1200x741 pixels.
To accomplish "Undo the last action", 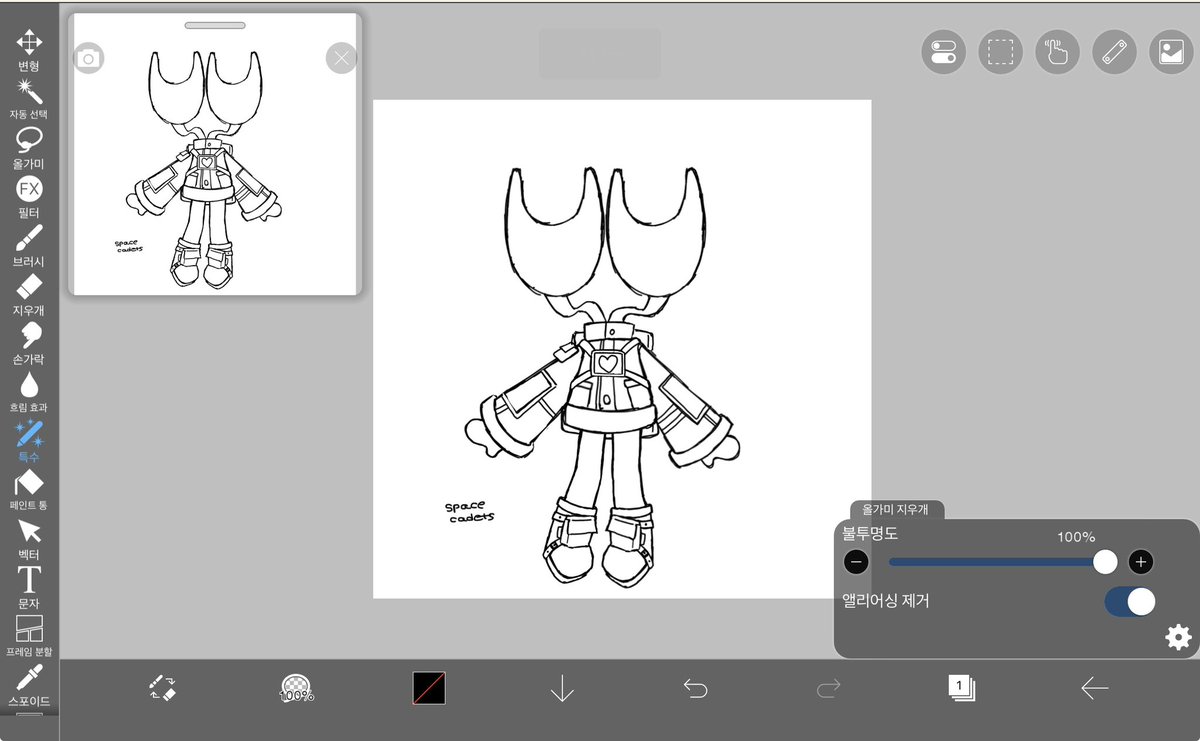I will 695,688.
